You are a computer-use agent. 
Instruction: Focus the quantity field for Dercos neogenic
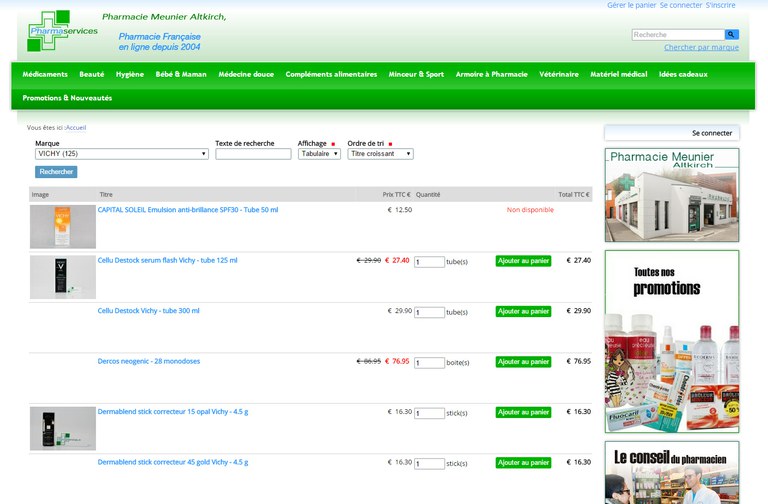(429, 363)
